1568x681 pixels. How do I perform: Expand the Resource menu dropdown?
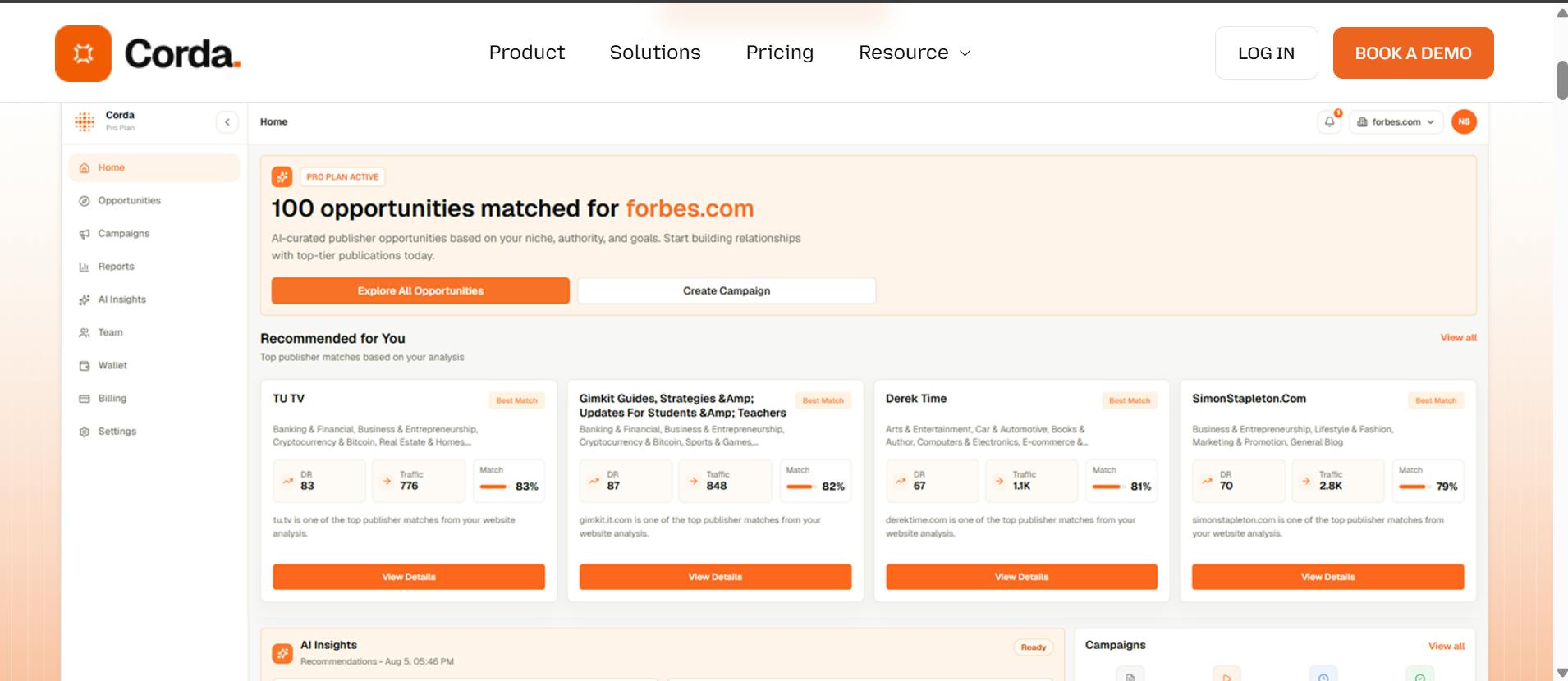click(915, 53)
